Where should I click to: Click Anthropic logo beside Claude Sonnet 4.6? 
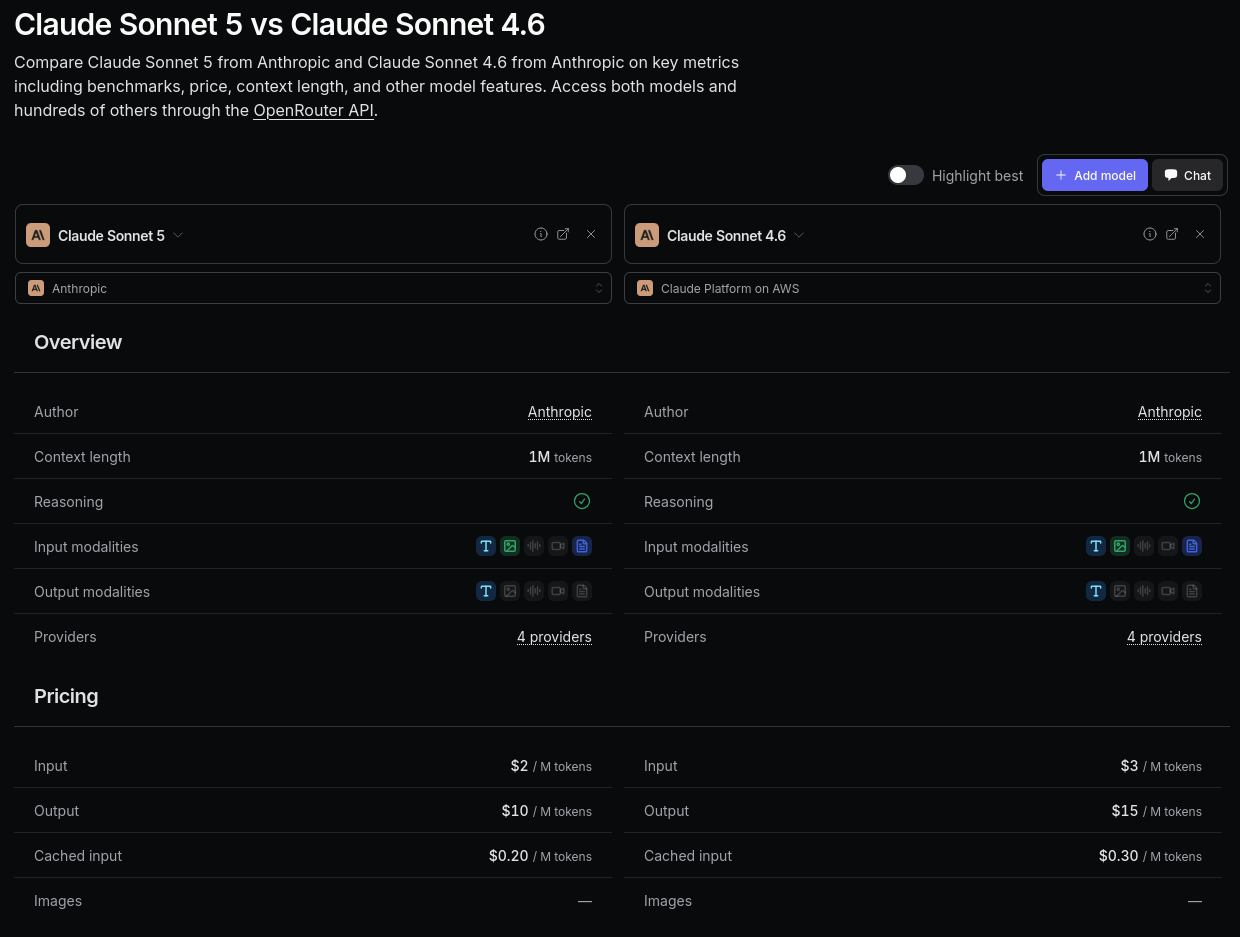[647, 235]
